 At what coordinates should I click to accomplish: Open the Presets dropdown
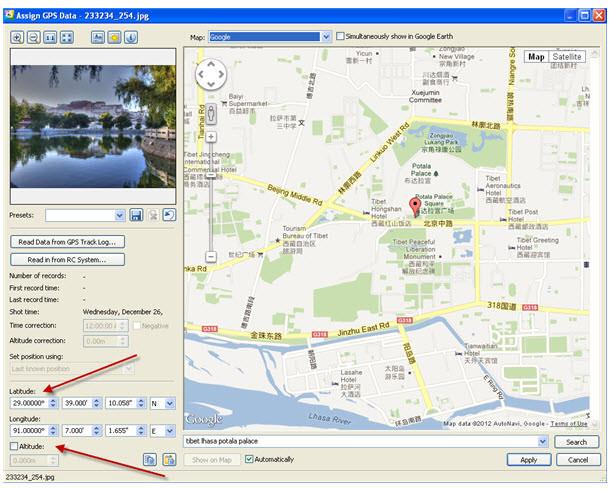pyautogui.click(x=120, y=215)
